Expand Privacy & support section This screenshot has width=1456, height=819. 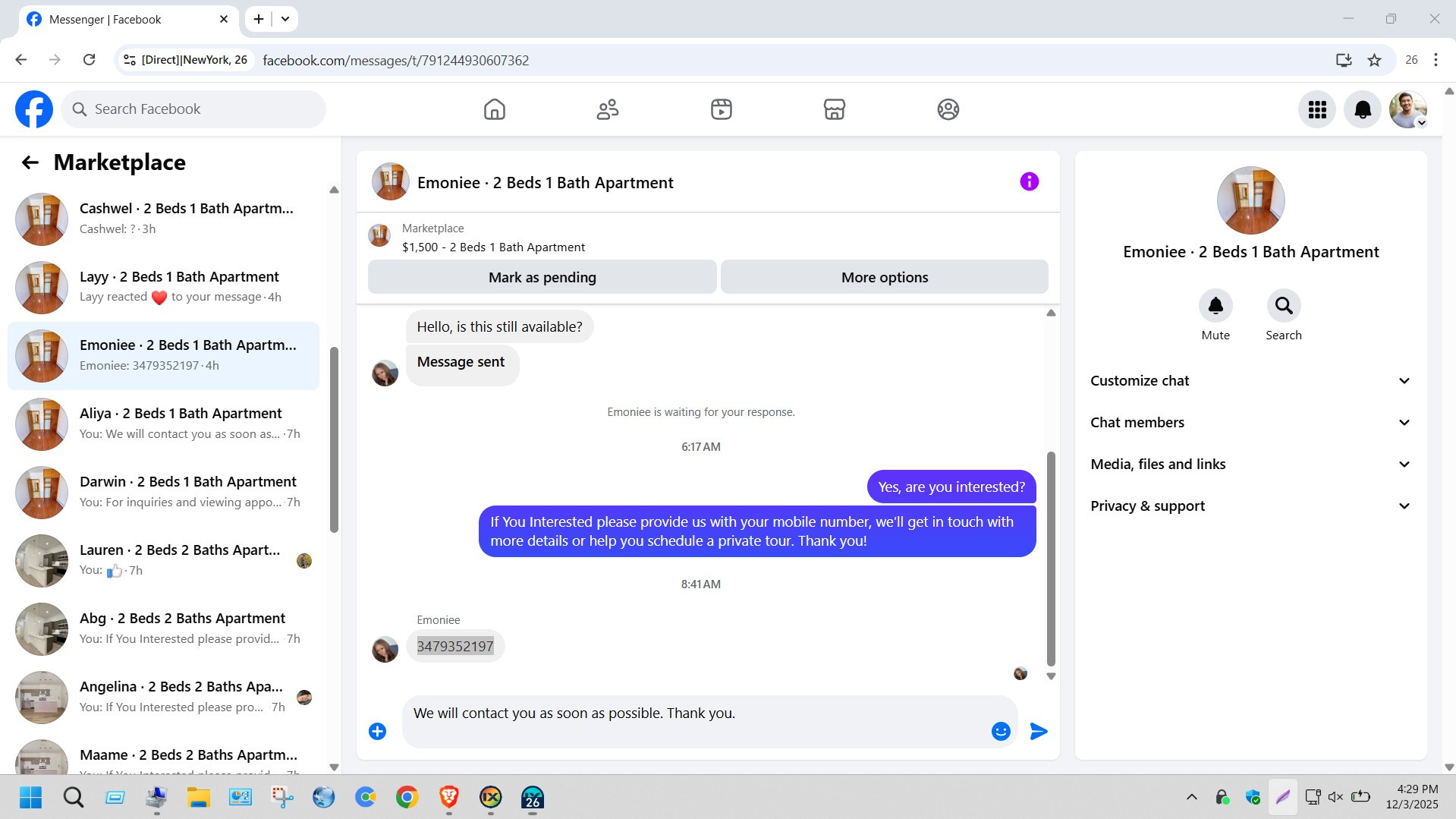click(1250, 506)
